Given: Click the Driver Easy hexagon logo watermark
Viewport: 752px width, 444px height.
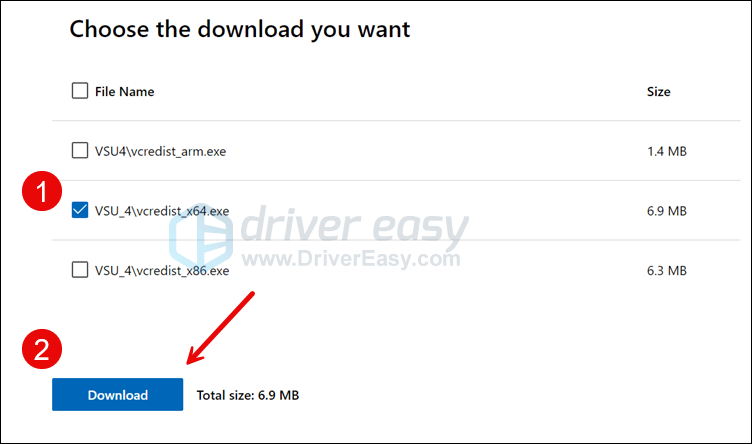Looking at the screenshot, I should 200,236.
